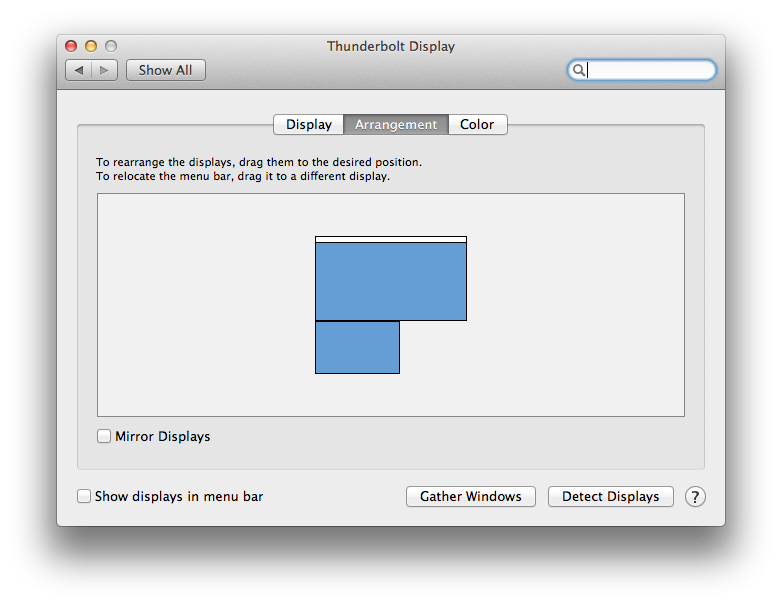The height and width of the screenshot is (605, 782).
Task: Focus the search input field
Action: [x=642, y=70]
